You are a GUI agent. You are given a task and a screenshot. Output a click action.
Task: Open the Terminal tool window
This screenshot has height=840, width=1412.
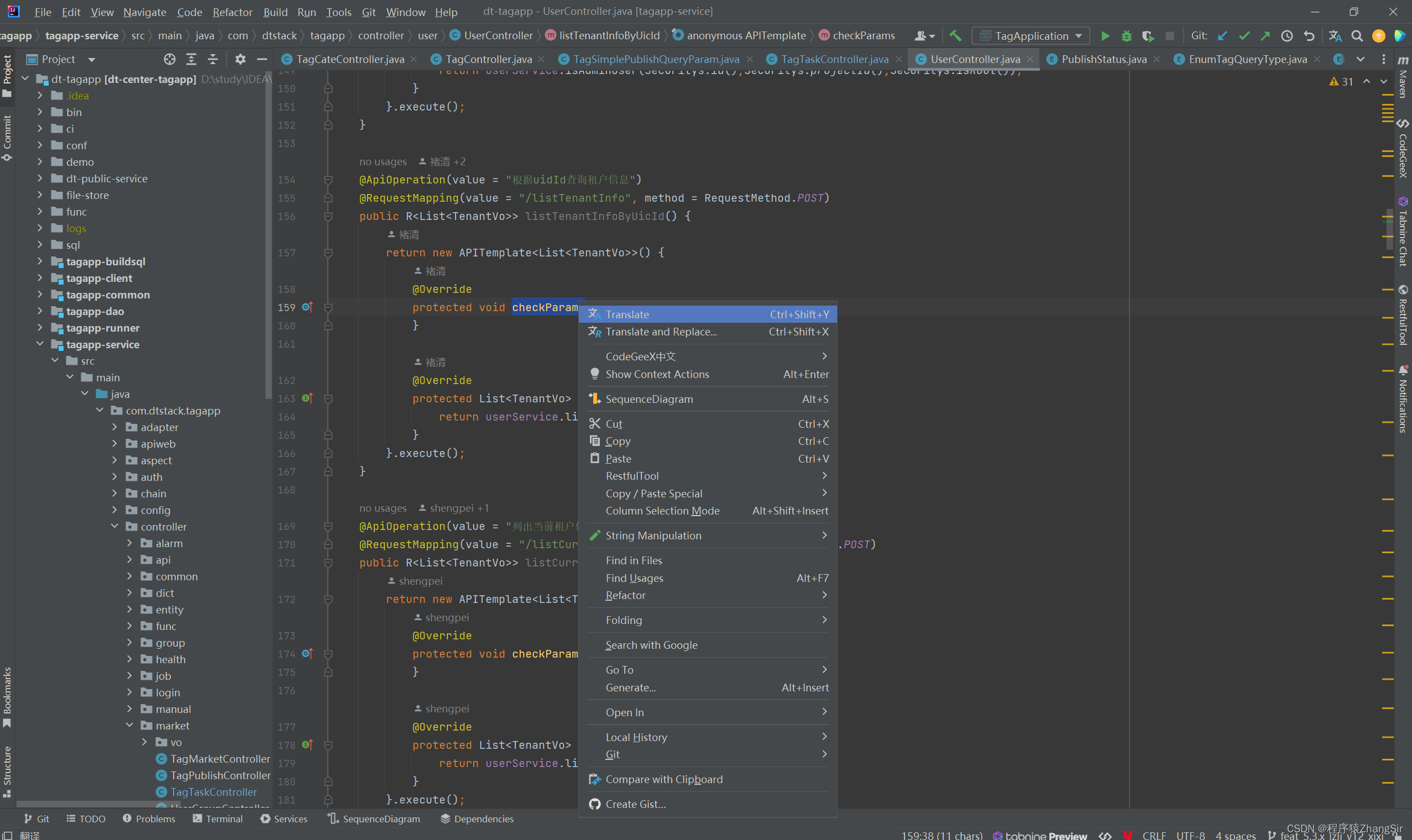pos(217,818)
